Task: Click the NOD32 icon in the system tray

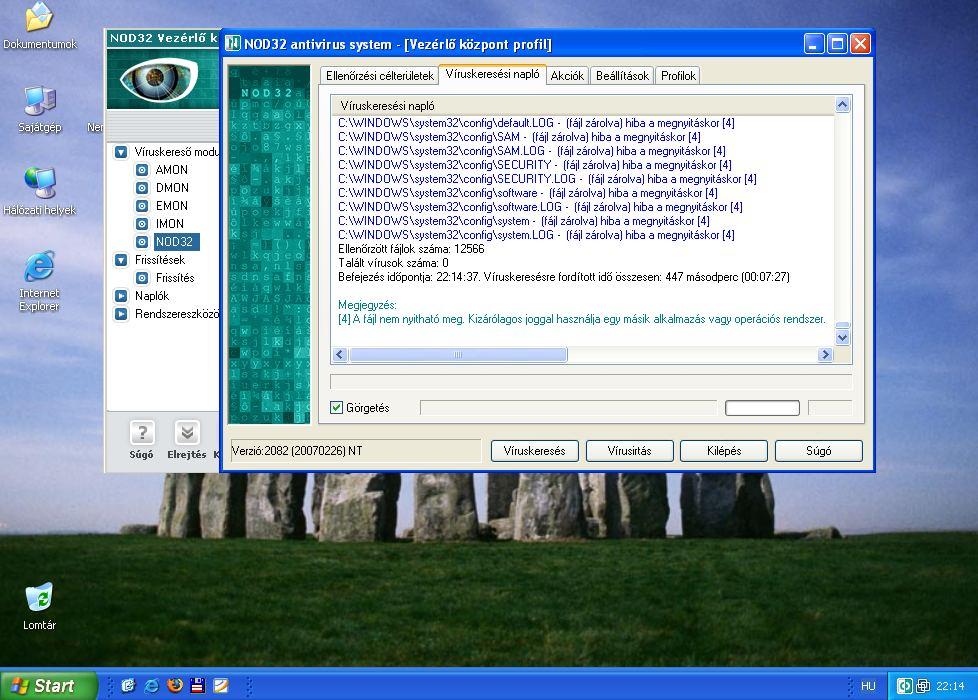Action: click(x=904, y=686)
